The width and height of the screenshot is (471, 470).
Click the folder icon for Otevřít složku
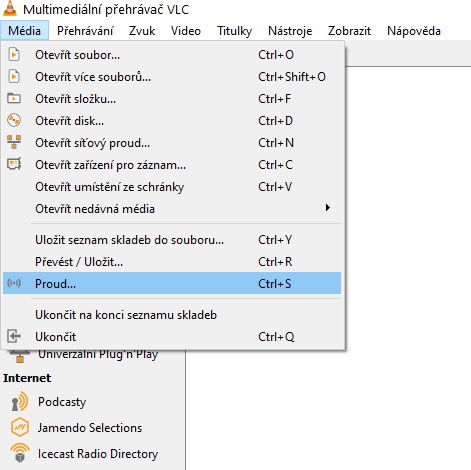click(x=14, y=99)
